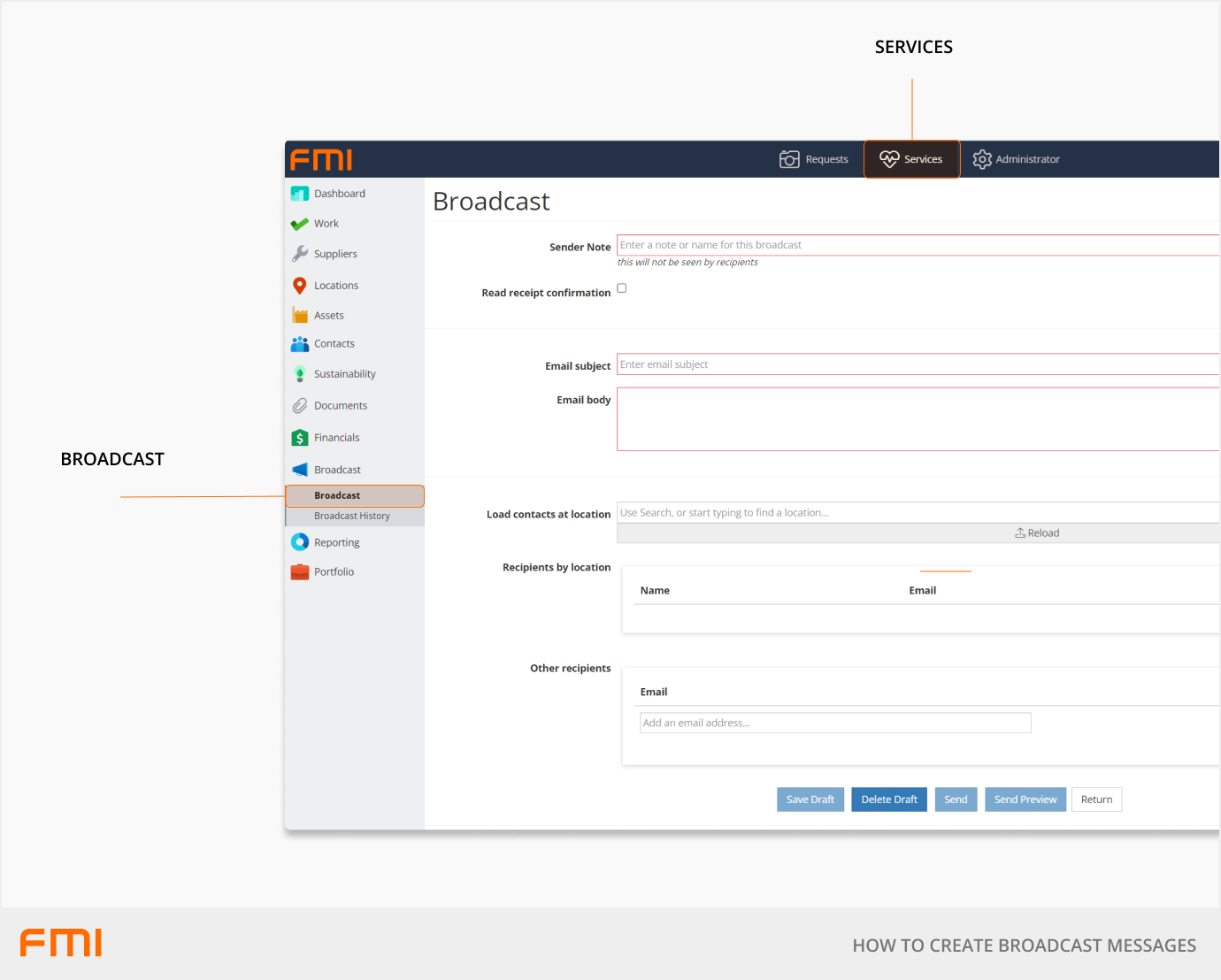Viewport: 1221px width, 980px height.
Task: Open the Sustainability leaf icon
Action: pyautogui.click(x=299, y=373)
